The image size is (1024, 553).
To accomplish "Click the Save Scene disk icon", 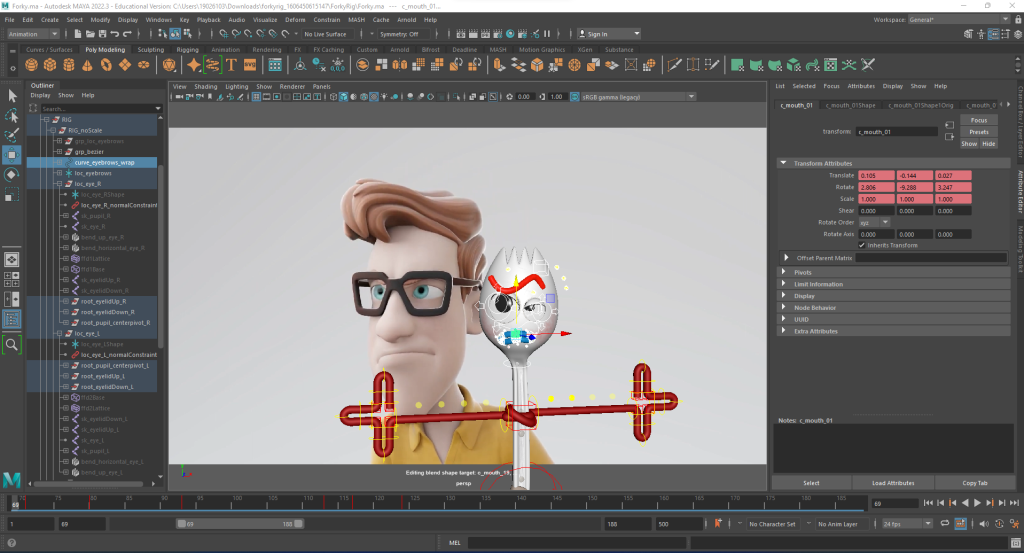I will (x=103, y=34).
